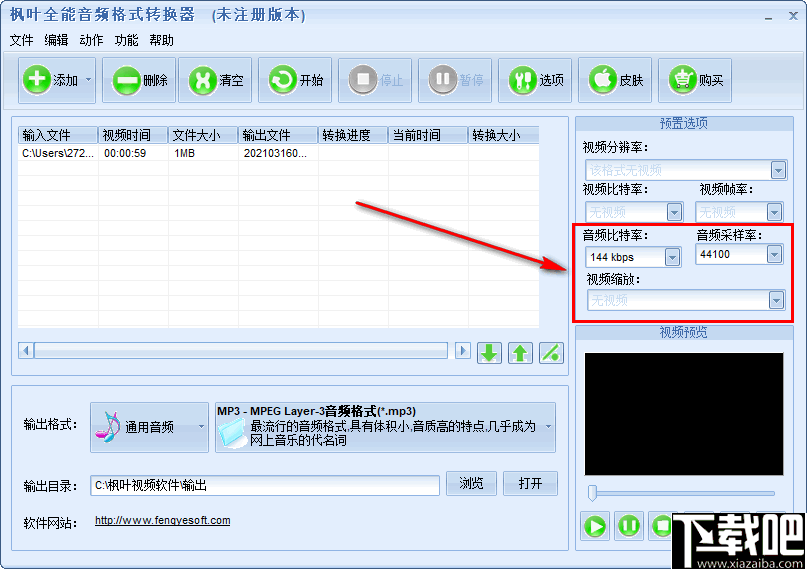
Task: Start conversion with the 开始 button
Action: pos(295,80)
